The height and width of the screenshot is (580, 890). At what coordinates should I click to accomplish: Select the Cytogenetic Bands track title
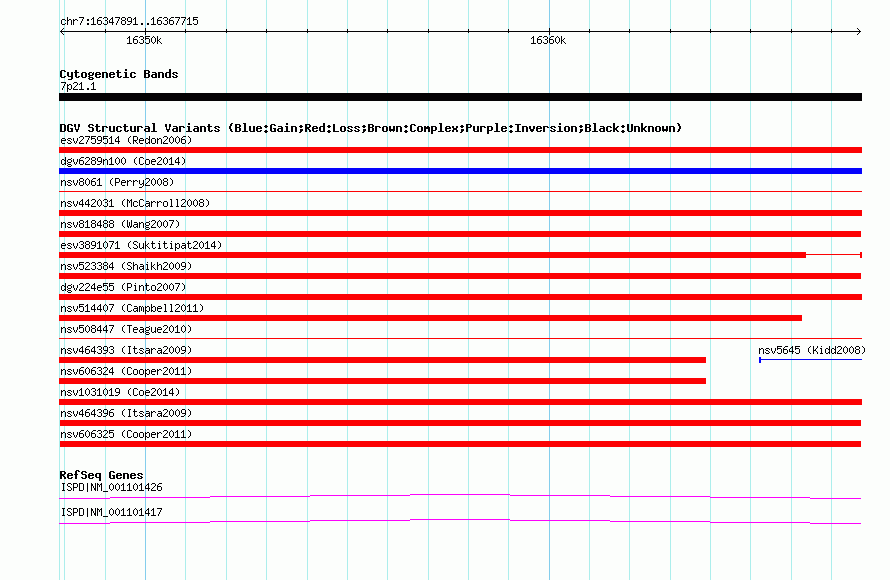[x=119, y=74]
